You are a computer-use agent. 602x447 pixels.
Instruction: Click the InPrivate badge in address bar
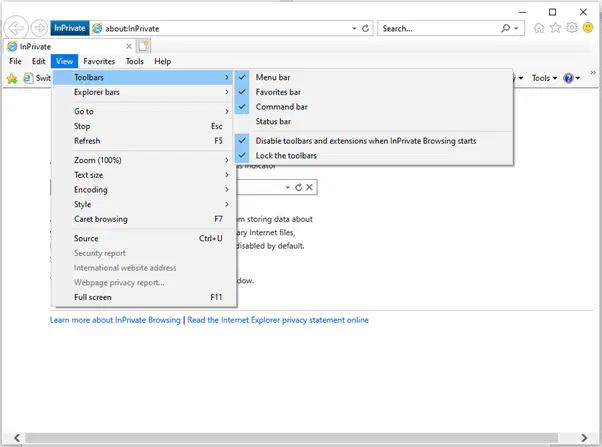69,28
